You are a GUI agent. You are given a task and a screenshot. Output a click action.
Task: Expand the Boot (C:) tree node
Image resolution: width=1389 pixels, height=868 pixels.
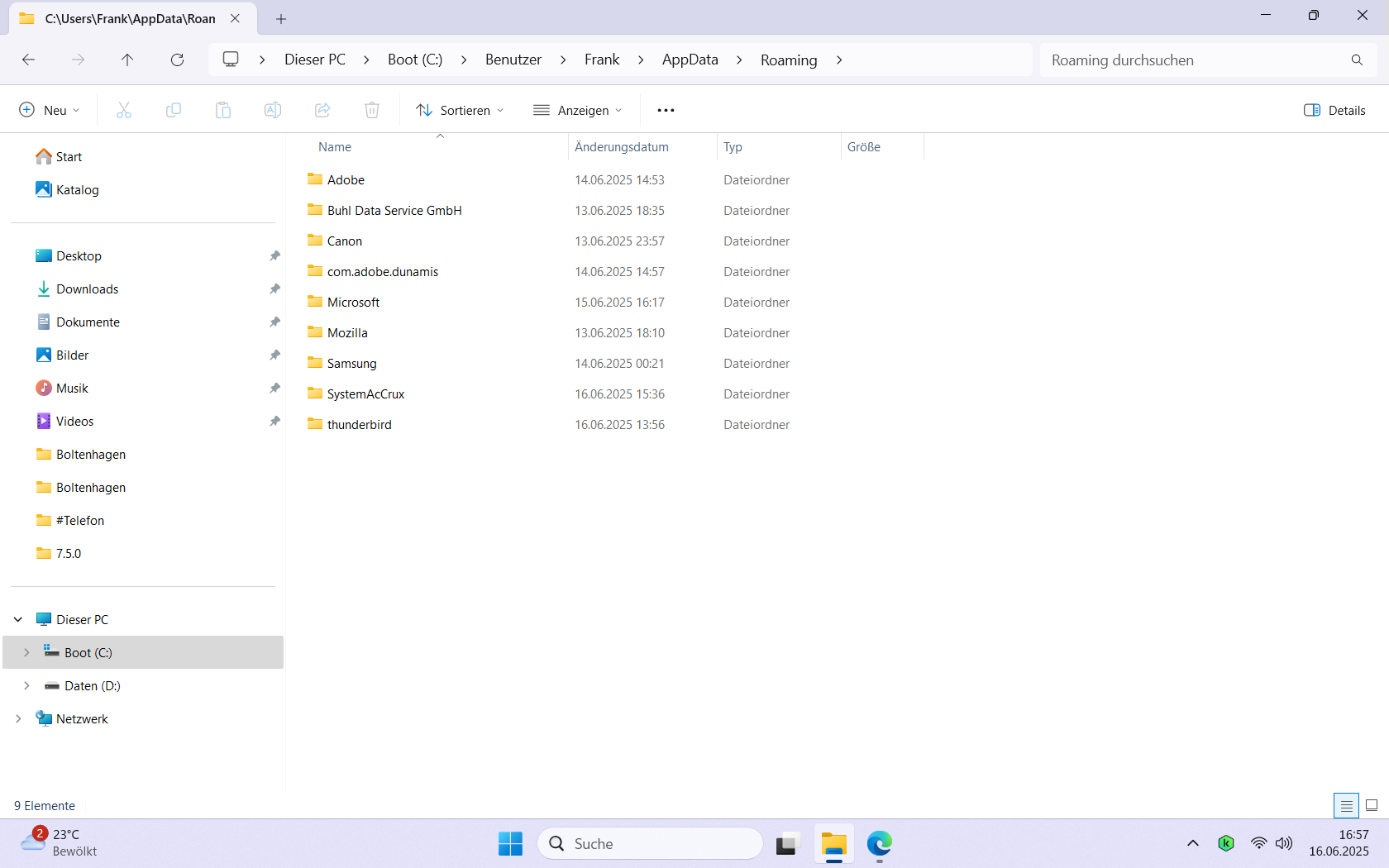point(26,652)
